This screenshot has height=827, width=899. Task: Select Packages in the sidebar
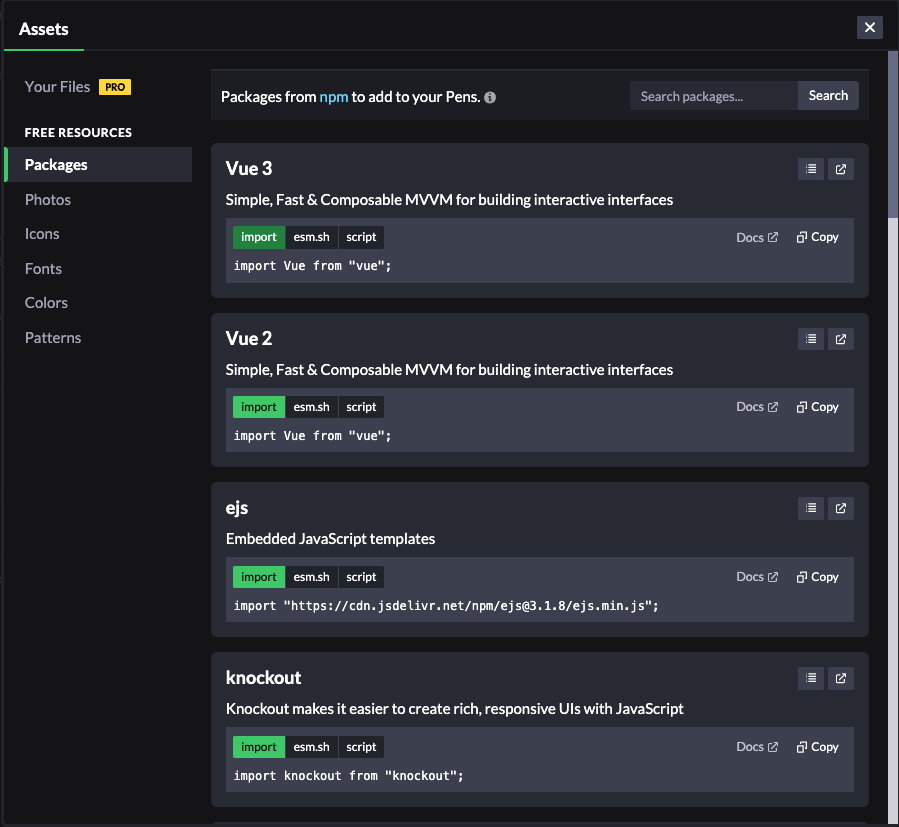pos(98,165)
